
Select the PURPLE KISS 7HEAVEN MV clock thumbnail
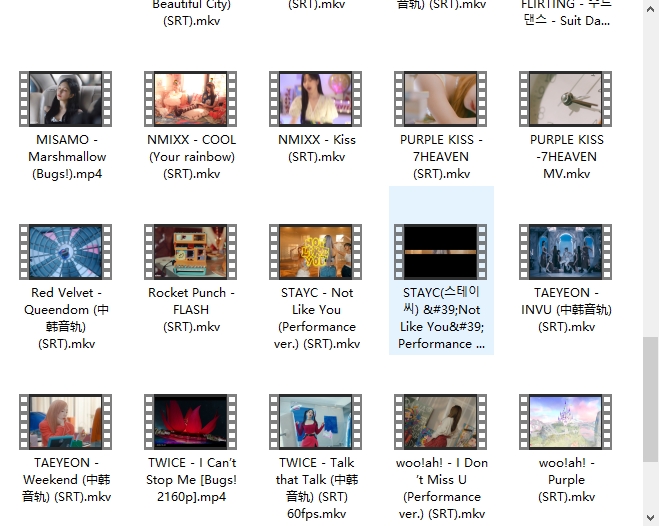point(566,99)
